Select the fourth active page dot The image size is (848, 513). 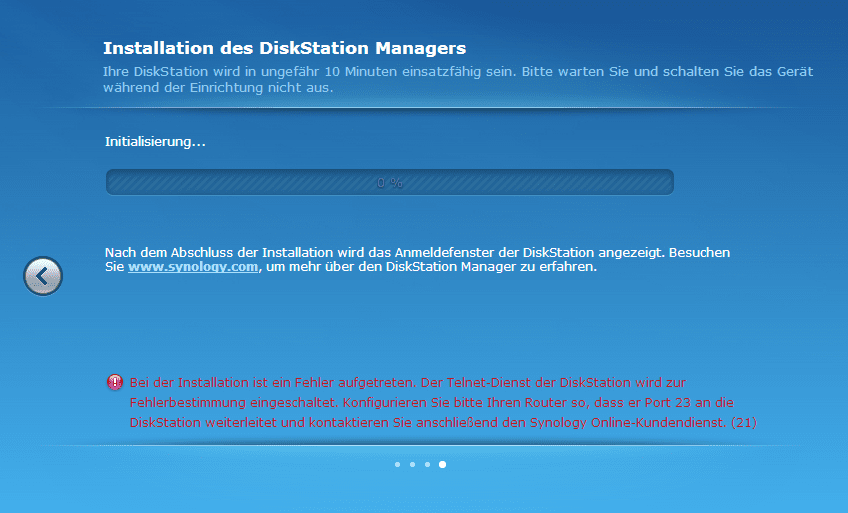(442, 464)
